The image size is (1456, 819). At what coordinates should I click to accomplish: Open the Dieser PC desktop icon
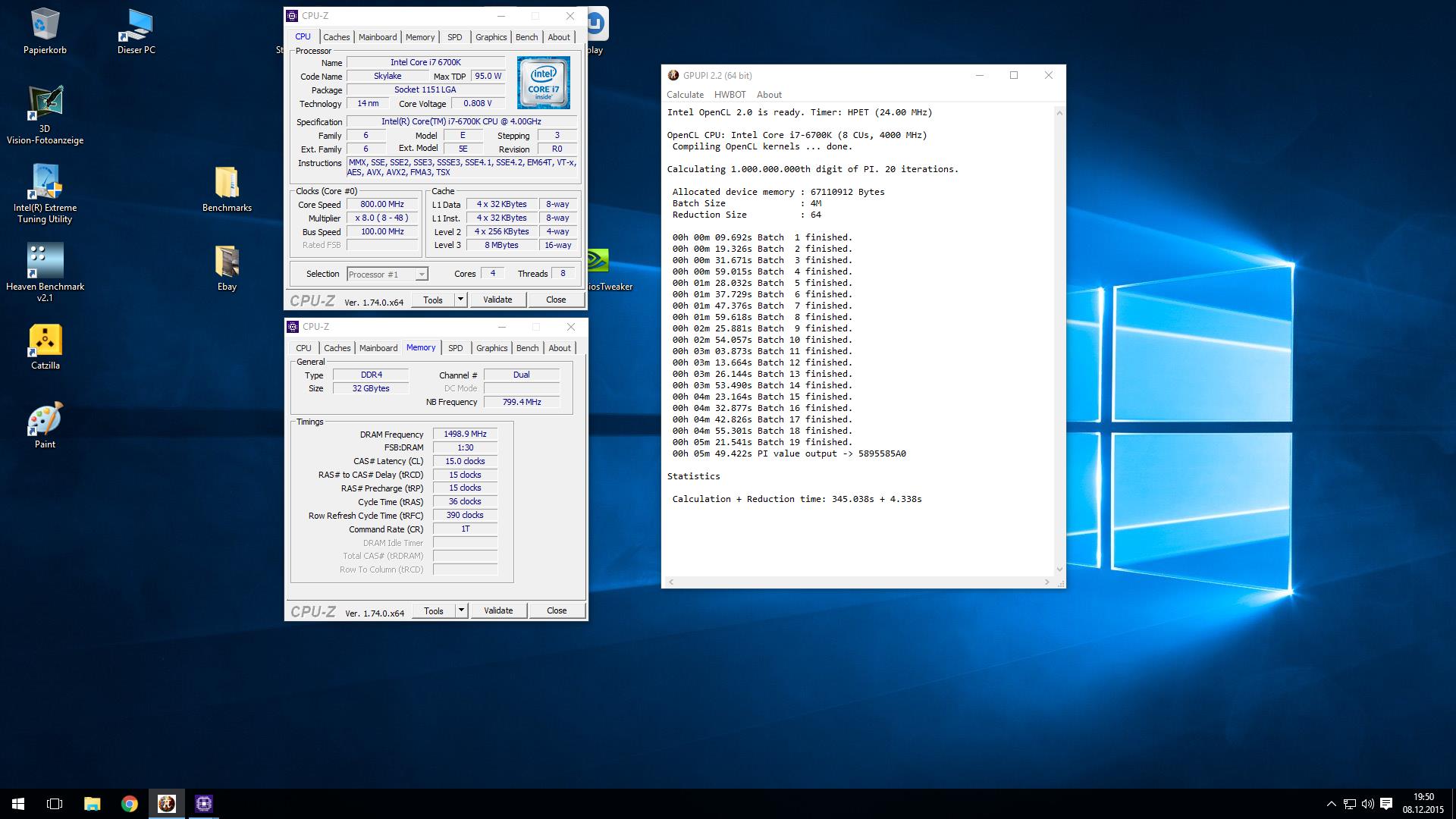pos(136,31)
